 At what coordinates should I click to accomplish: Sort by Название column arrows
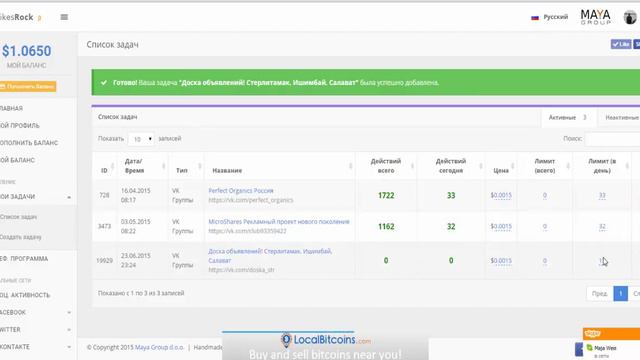pyautogui.click(x=351, y=166)
